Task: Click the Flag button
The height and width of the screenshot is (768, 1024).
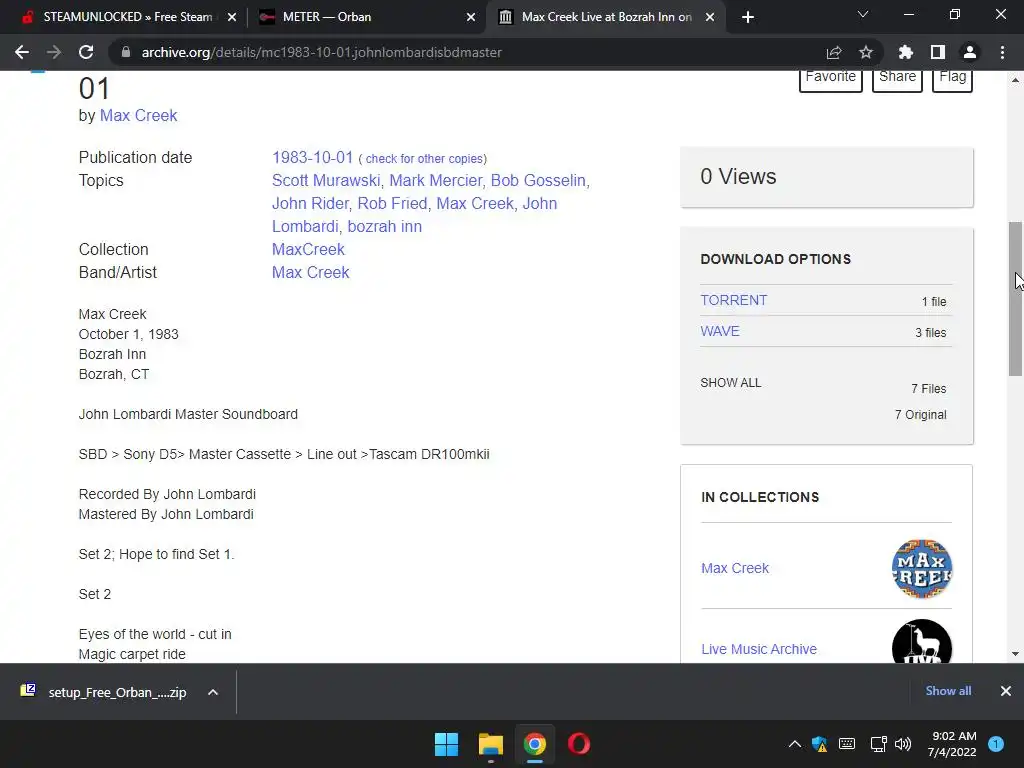Action: point(952,78)
